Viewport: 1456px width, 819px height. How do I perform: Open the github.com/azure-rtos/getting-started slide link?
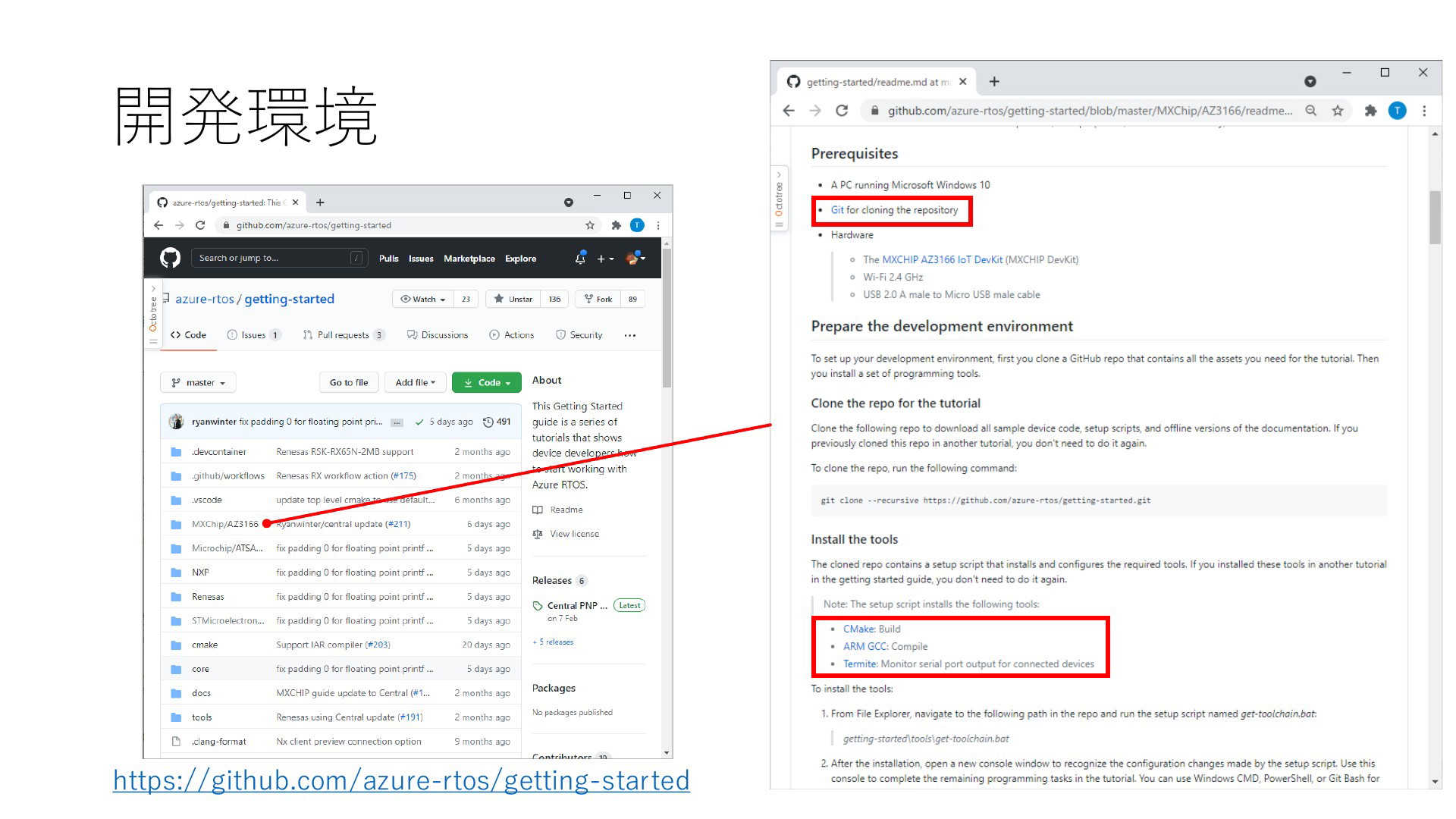(401, 780)
